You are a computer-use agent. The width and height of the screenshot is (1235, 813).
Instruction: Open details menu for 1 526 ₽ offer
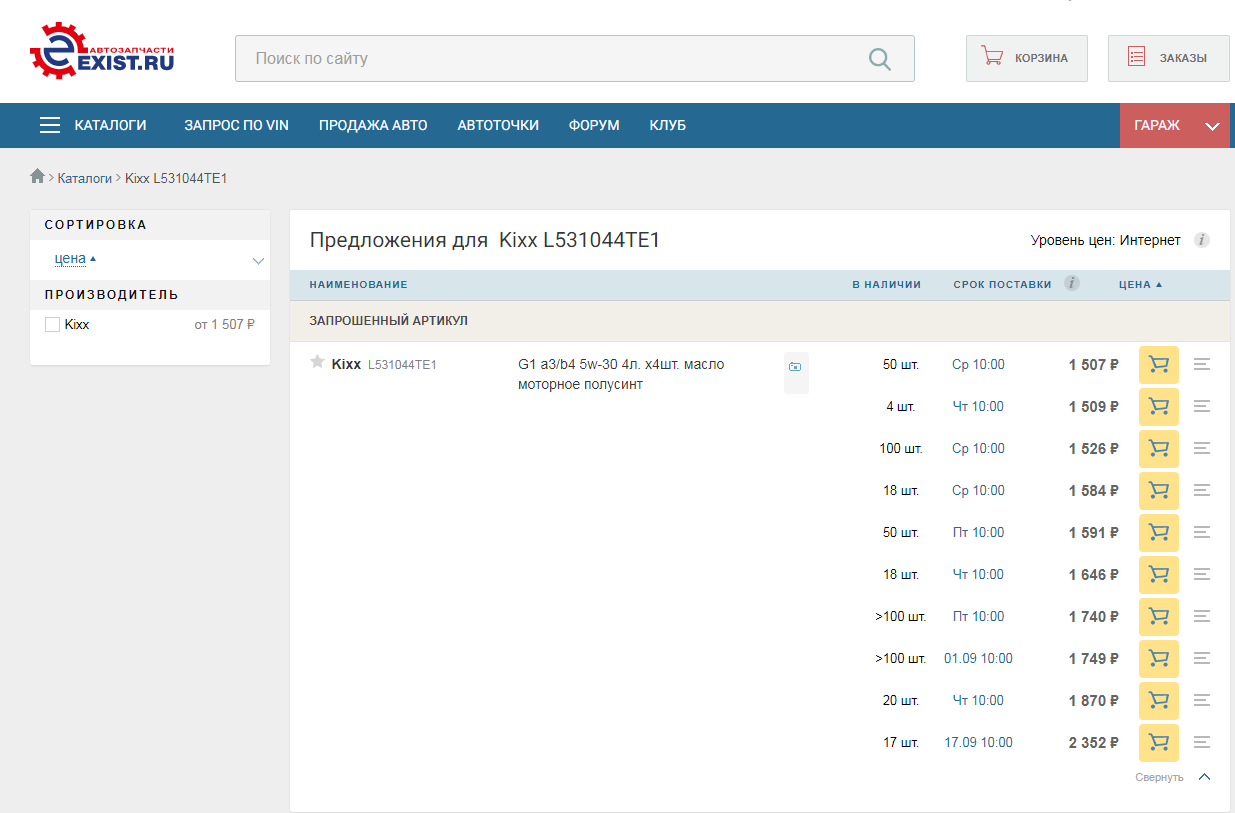click(x=1202, y=449)
